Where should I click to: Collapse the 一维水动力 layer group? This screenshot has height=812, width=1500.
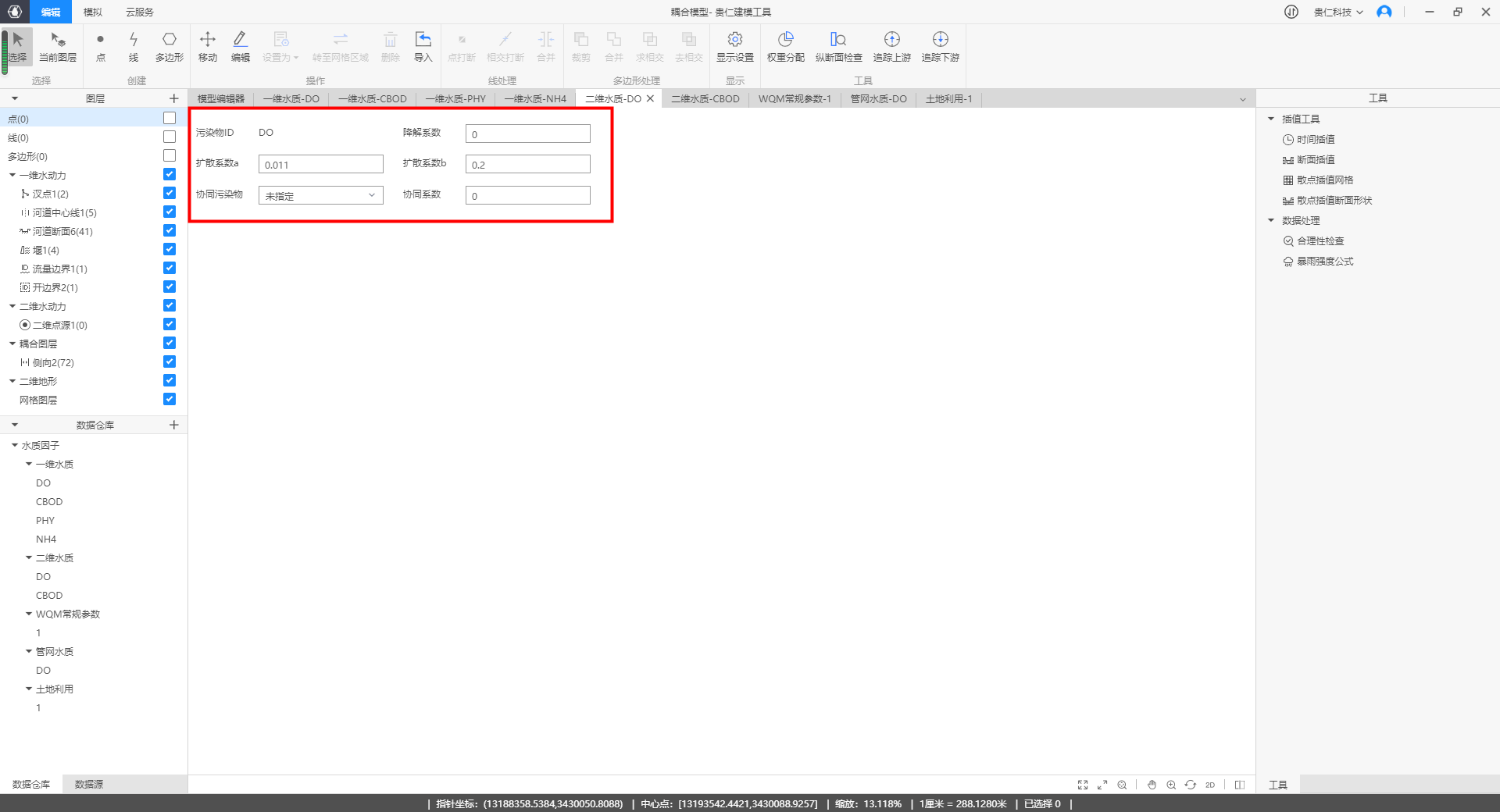[x=12, y=176]
